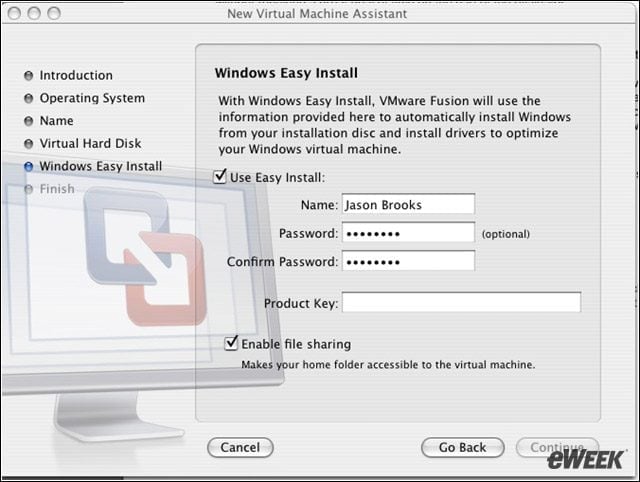Click bullet icon beside Introduction
640x482 pixels.
click(29, 76)
